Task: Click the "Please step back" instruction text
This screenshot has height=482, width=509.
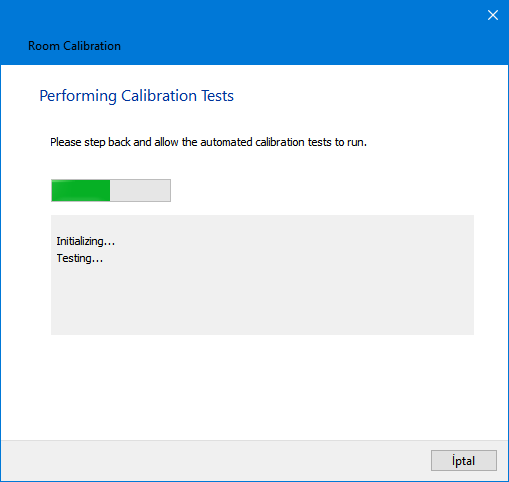Action: [208, 142]
